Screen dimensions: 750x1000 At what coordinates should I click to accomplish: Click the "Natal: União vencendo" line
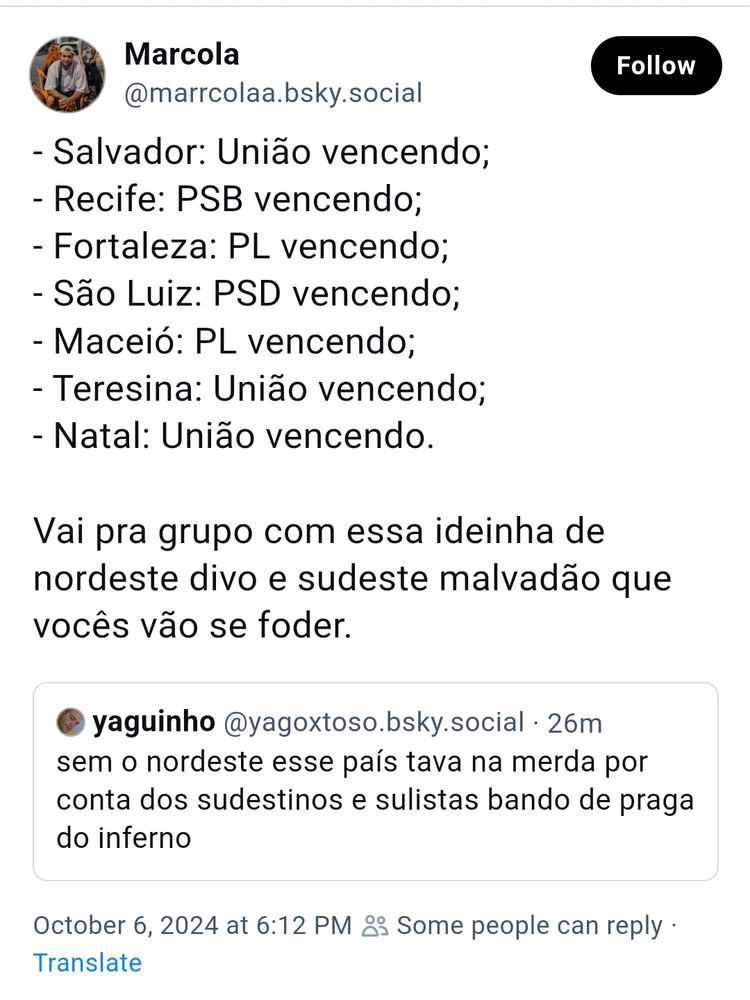tap(233, 436)
